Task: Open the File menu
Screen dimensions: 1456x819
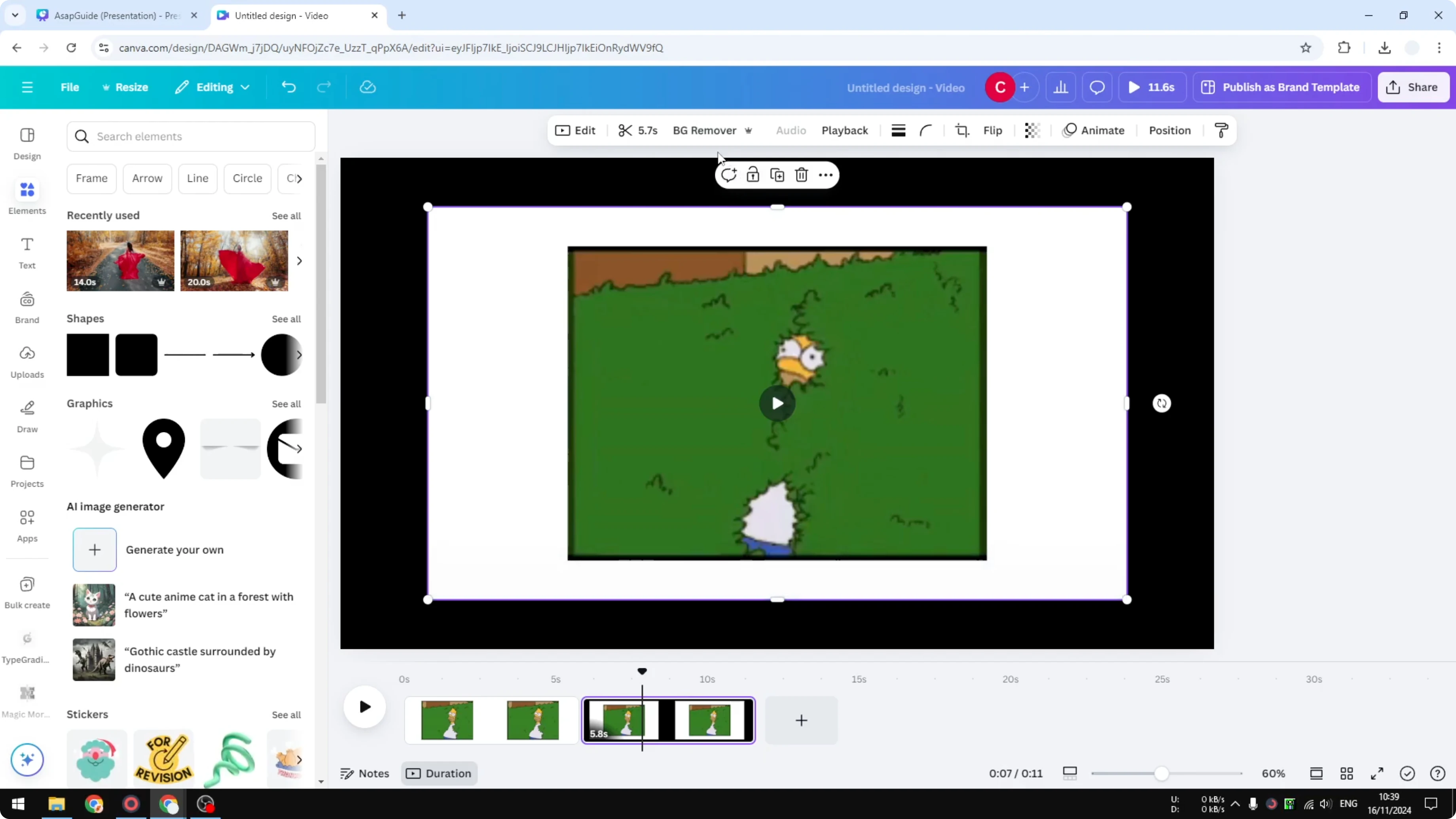Action: pos(70,87)
